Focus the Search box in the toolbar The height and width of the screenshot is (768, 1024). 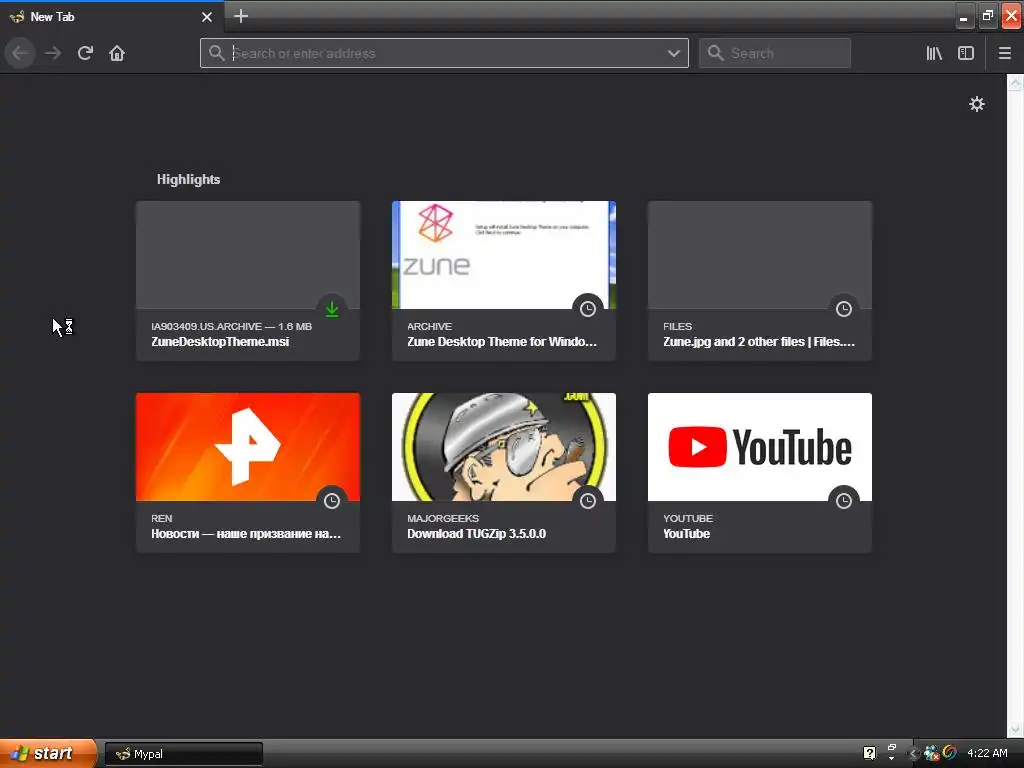(x=775, y=53)
